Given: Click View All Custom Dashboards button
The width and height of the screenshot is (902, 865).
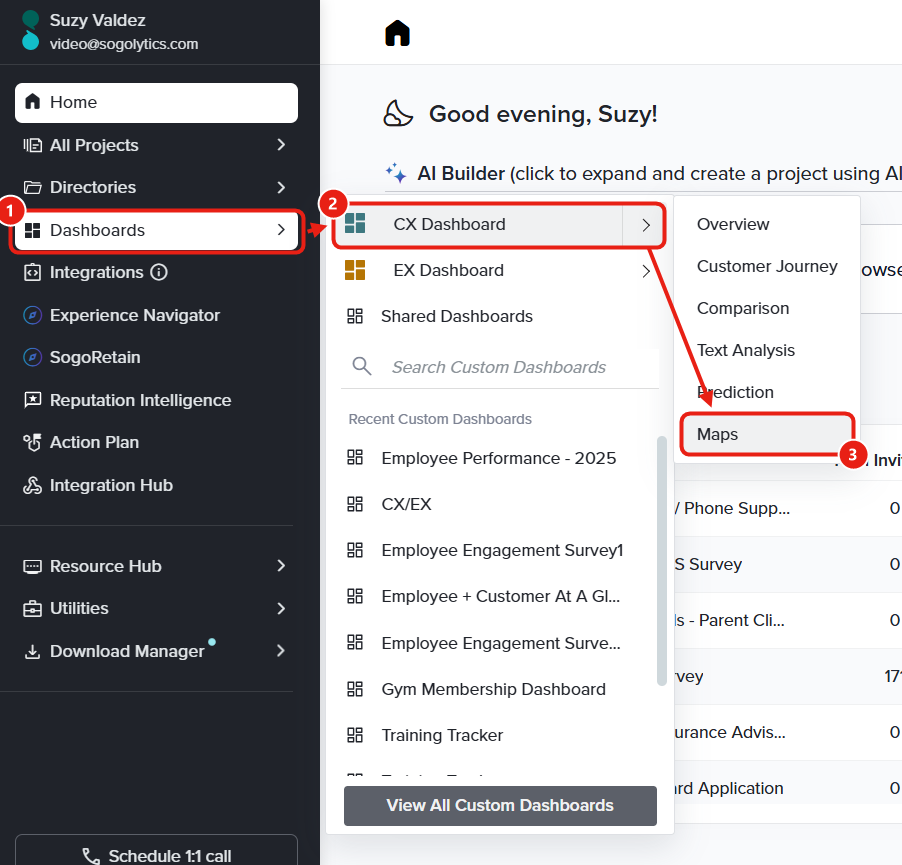Looking at the screenshot, I should coord(500,805).
